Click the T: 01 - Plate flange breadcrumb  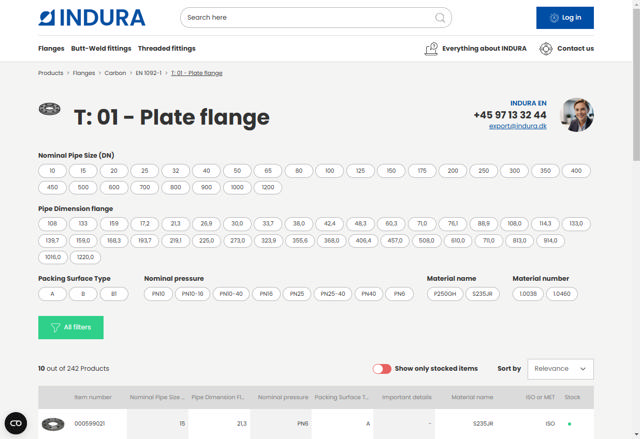[197, 73]
